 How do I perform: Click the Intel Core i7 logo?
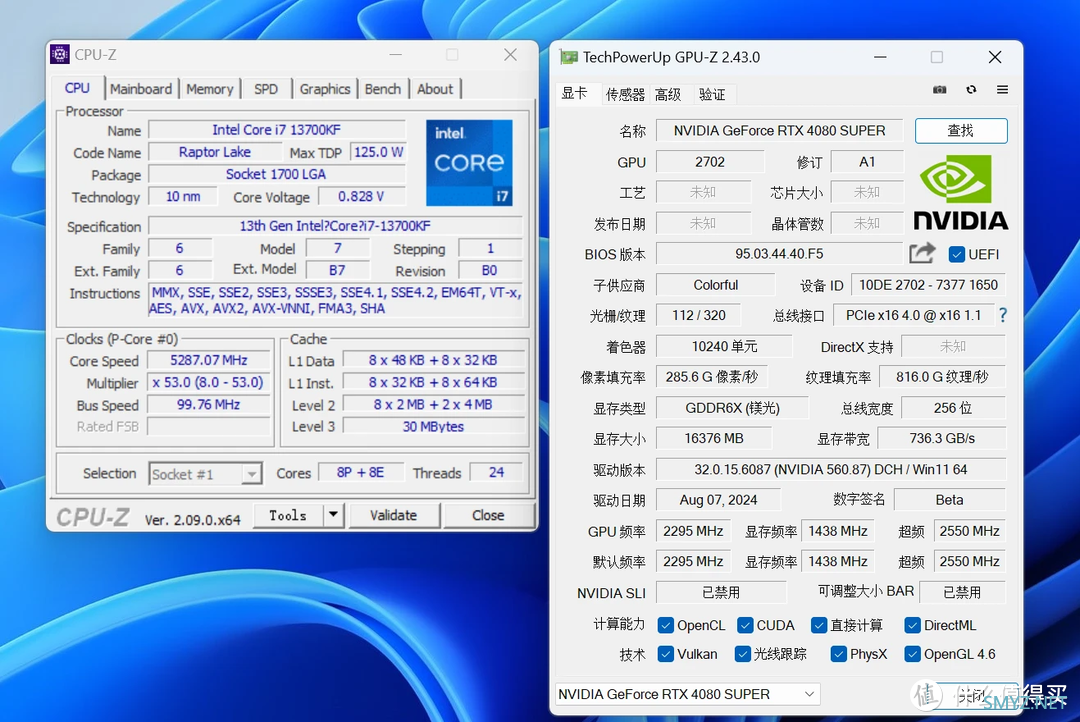click(469, 163)
